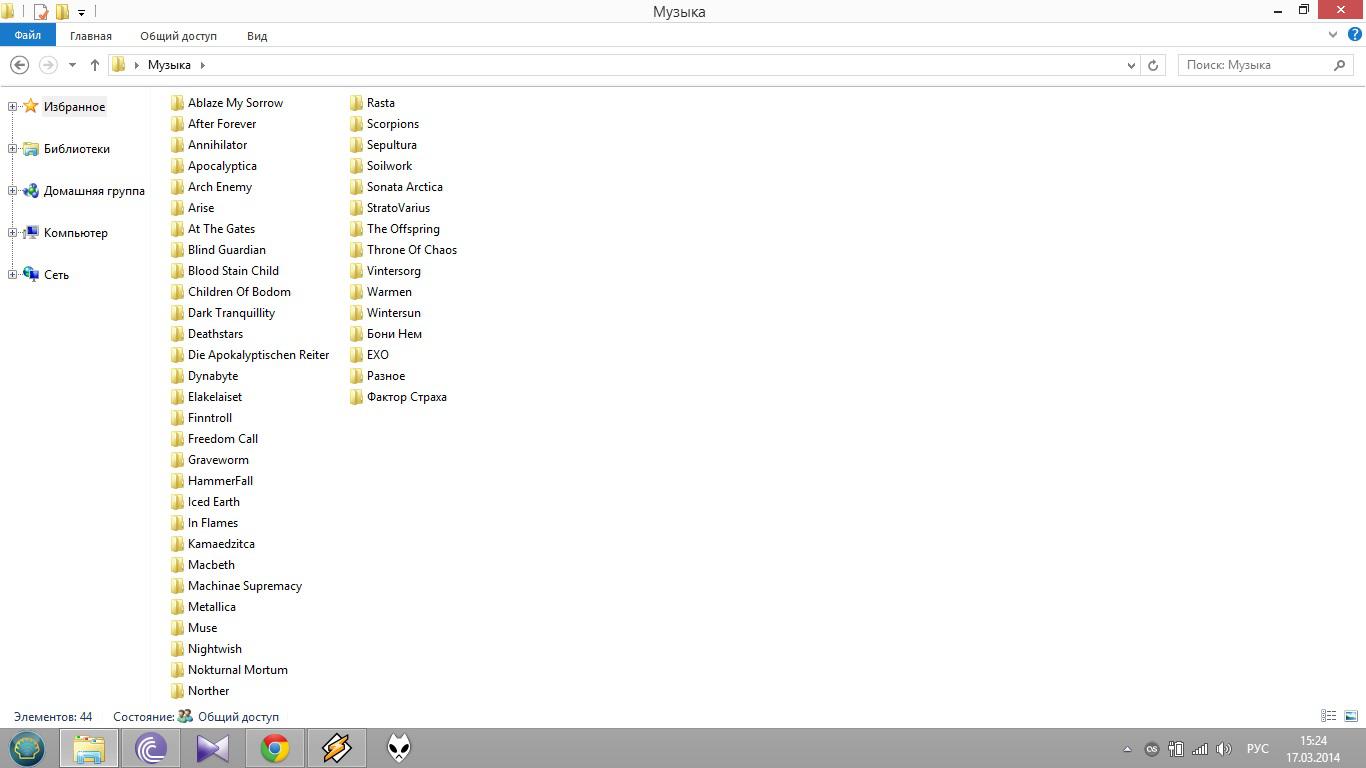Show hidden system tray icons

pyautogui.click(x=1127, y=749)
